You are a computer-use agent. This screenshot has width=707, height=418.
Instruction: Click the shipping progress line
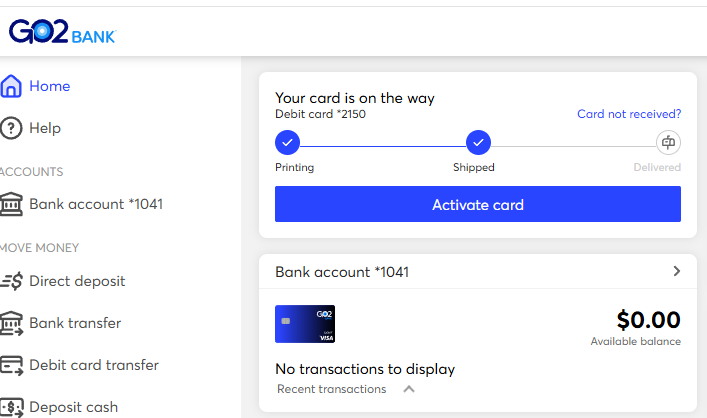[x=383, y=146]
